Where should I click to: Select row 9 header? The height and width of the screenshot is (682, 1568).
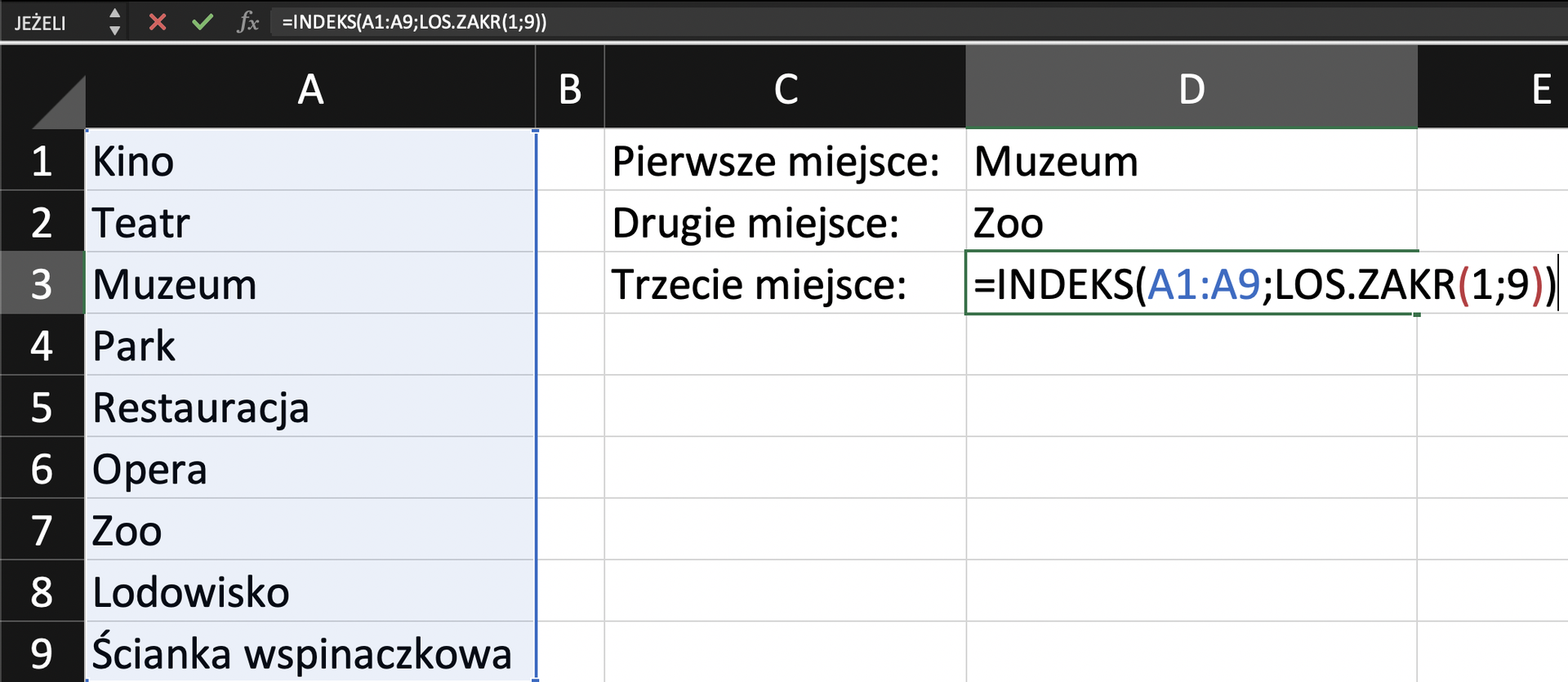tap(42, 652)
